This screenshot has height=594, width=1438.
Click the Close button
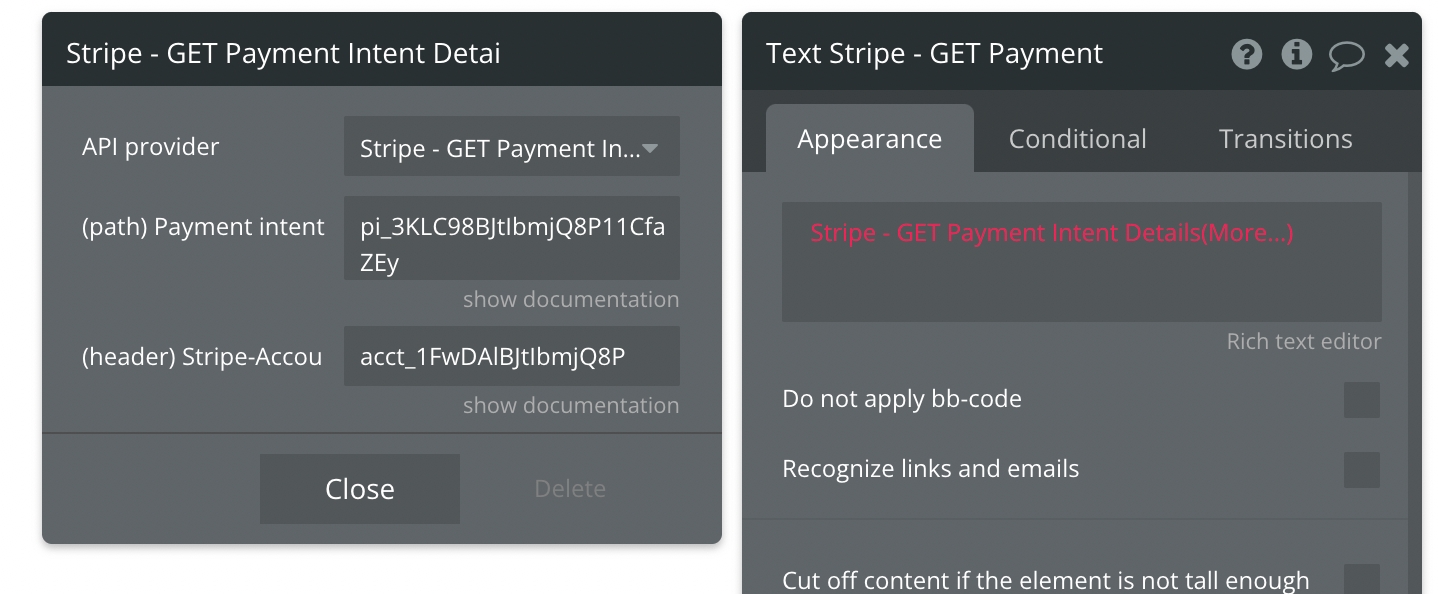click(360, 489)
